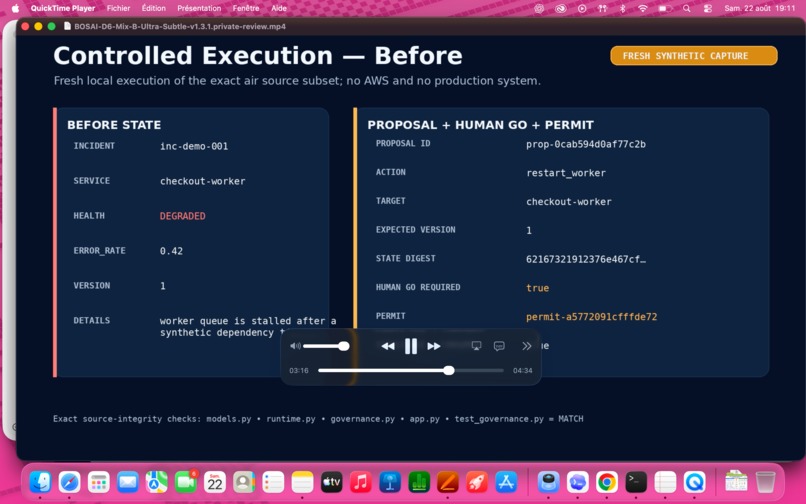Click the 0.42 error rate value
The image size is (806, 504).
(171, 251)
